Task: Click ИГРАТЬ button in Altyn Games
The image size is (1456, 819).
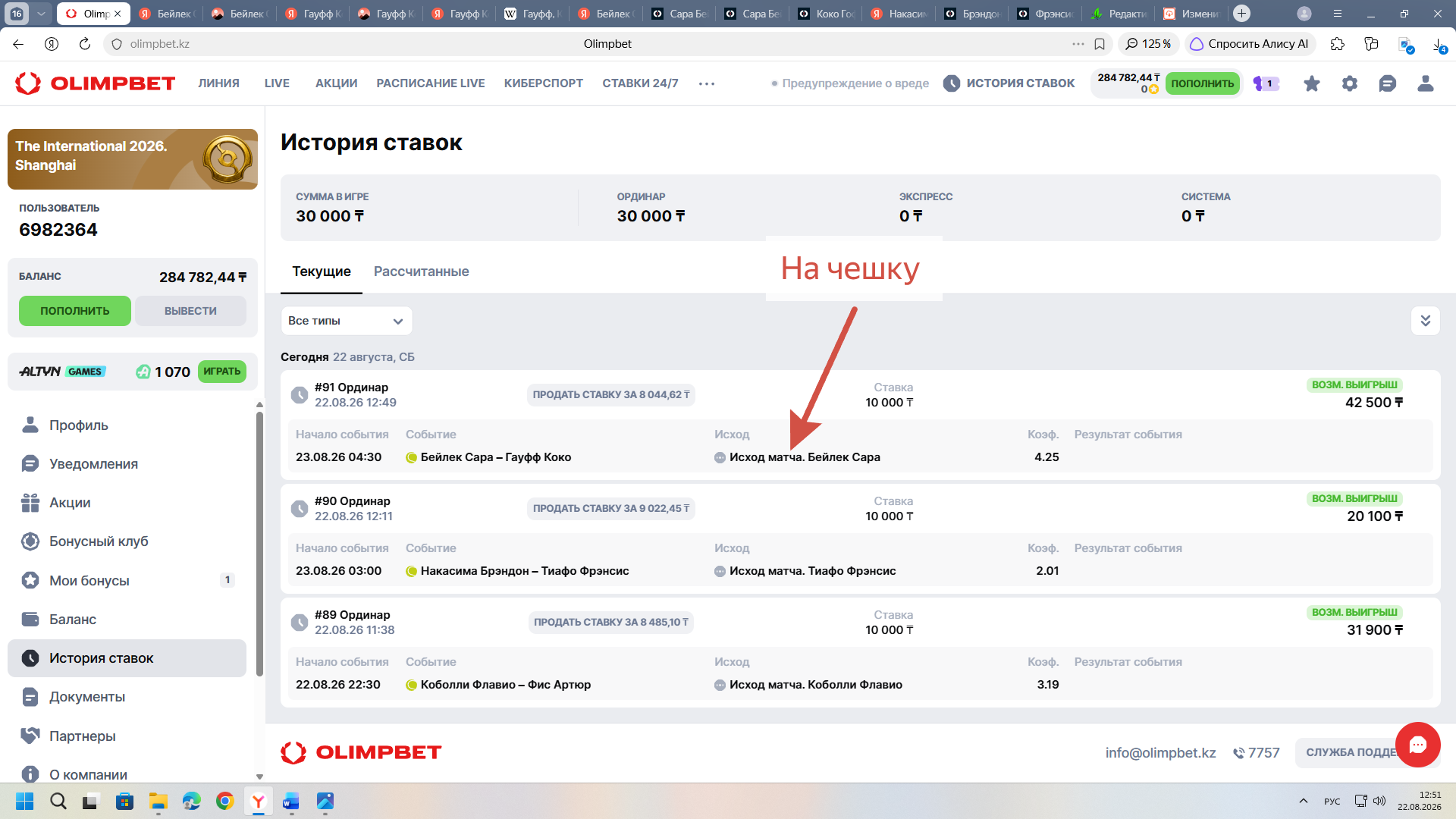Action: pos(222,372)
